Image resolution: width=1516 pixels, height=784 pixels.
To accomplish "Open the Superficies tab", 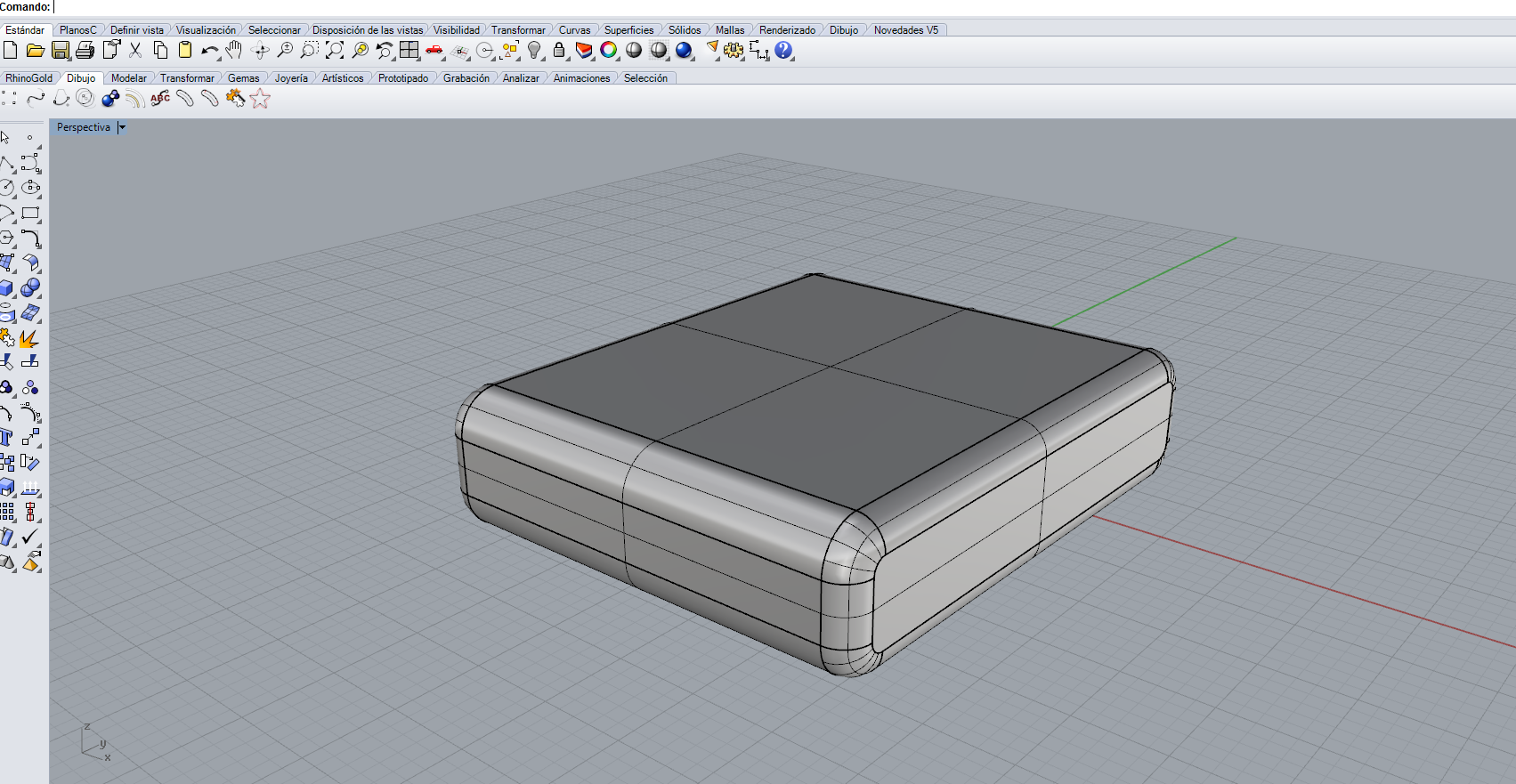I will tap(629, 30).
